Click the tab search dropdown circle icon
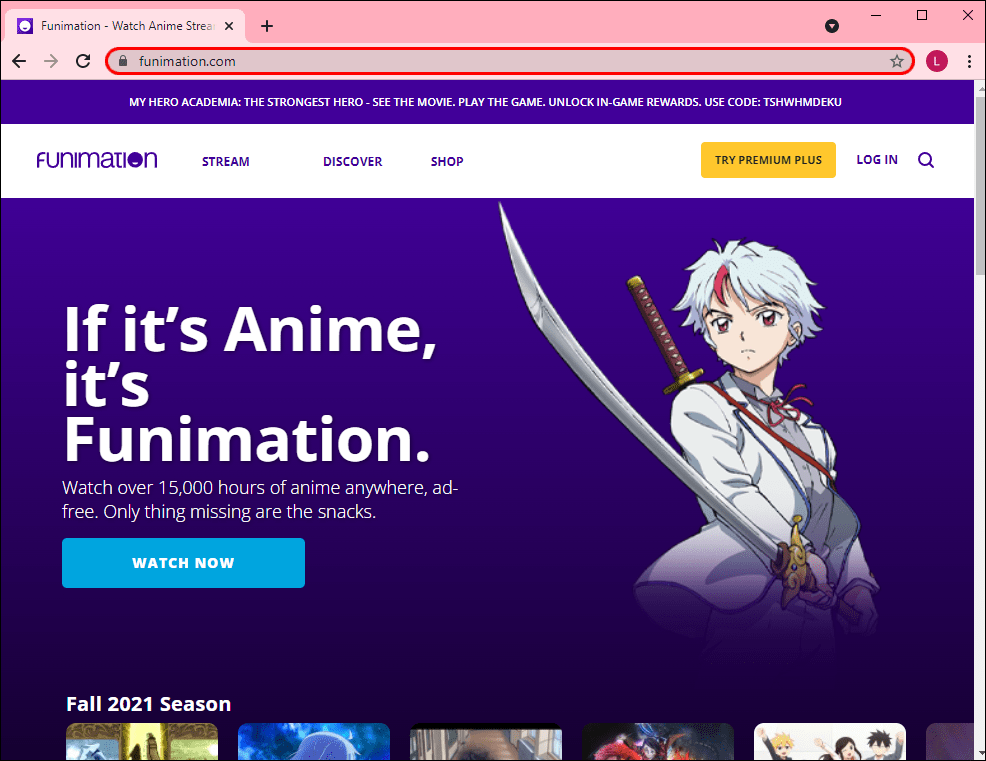 (x=832, y=26)
